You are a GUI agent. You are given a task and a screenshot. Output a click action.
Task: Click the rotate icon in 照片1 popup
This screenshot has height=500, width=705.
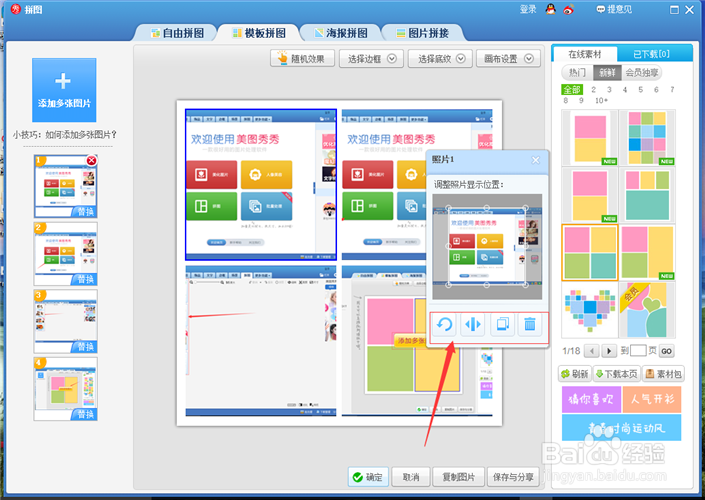[445, 324]
